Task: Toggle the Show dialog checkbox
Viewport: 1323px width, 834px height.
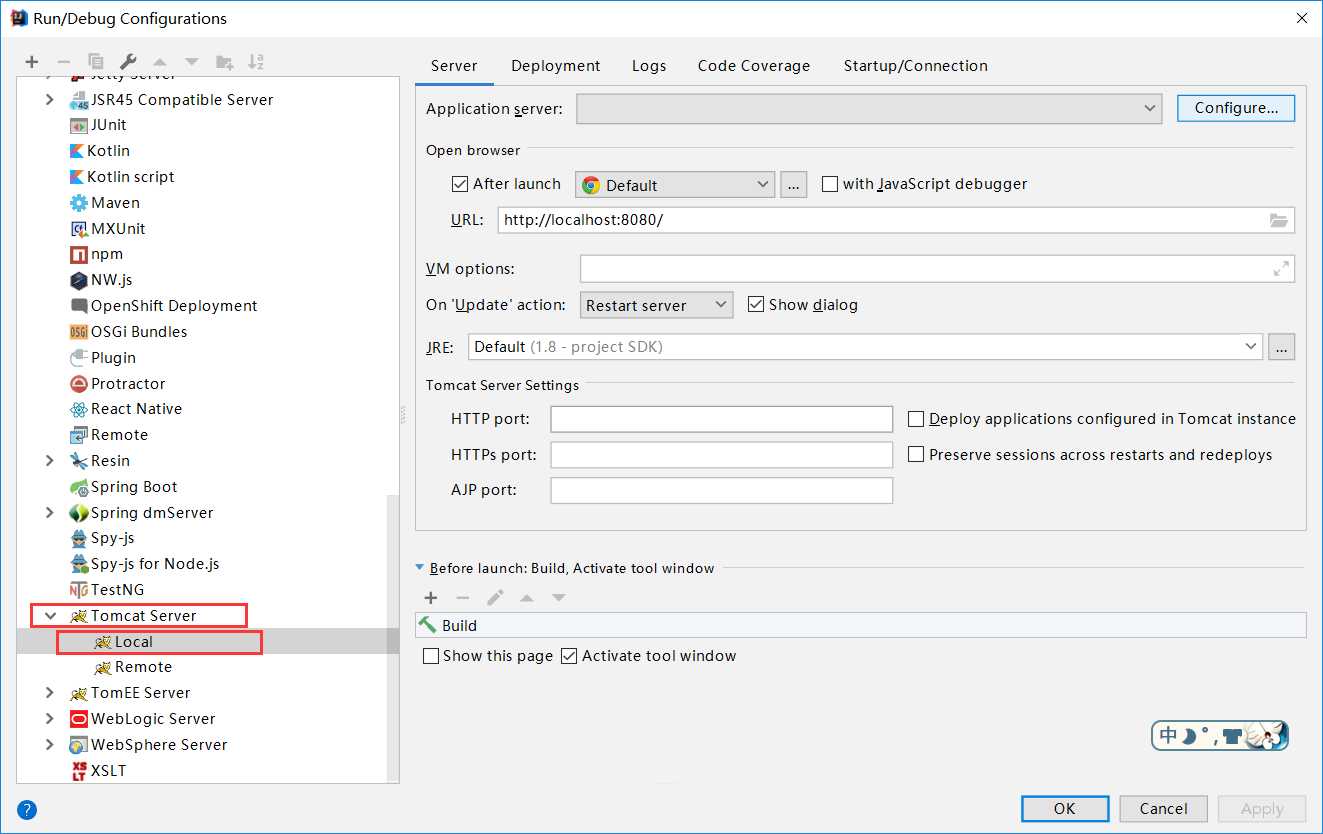Action: pyautogui.click(x=756, y=305)
